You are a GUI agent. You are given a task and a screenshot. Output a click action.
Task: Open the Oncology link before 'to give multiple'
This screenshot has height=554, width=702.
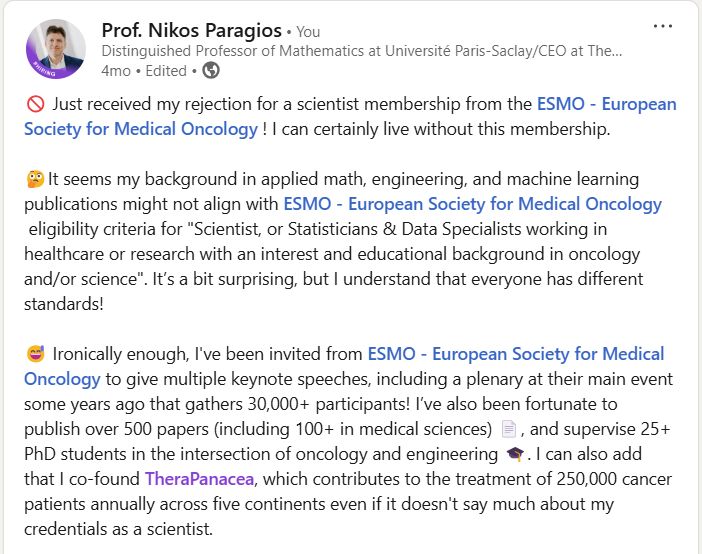click(62, 379)
